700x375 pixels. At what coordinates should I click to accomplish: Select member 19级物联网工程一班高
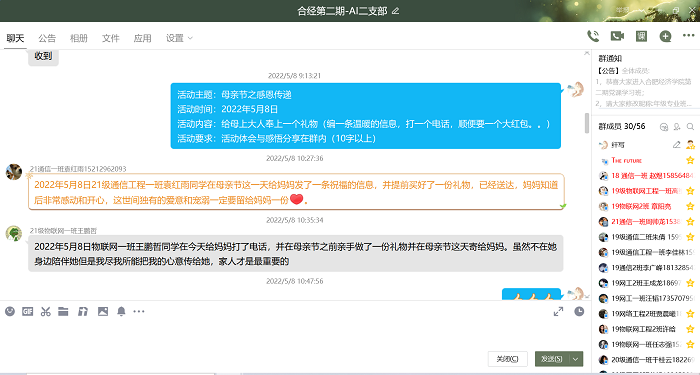pos(646,191)
